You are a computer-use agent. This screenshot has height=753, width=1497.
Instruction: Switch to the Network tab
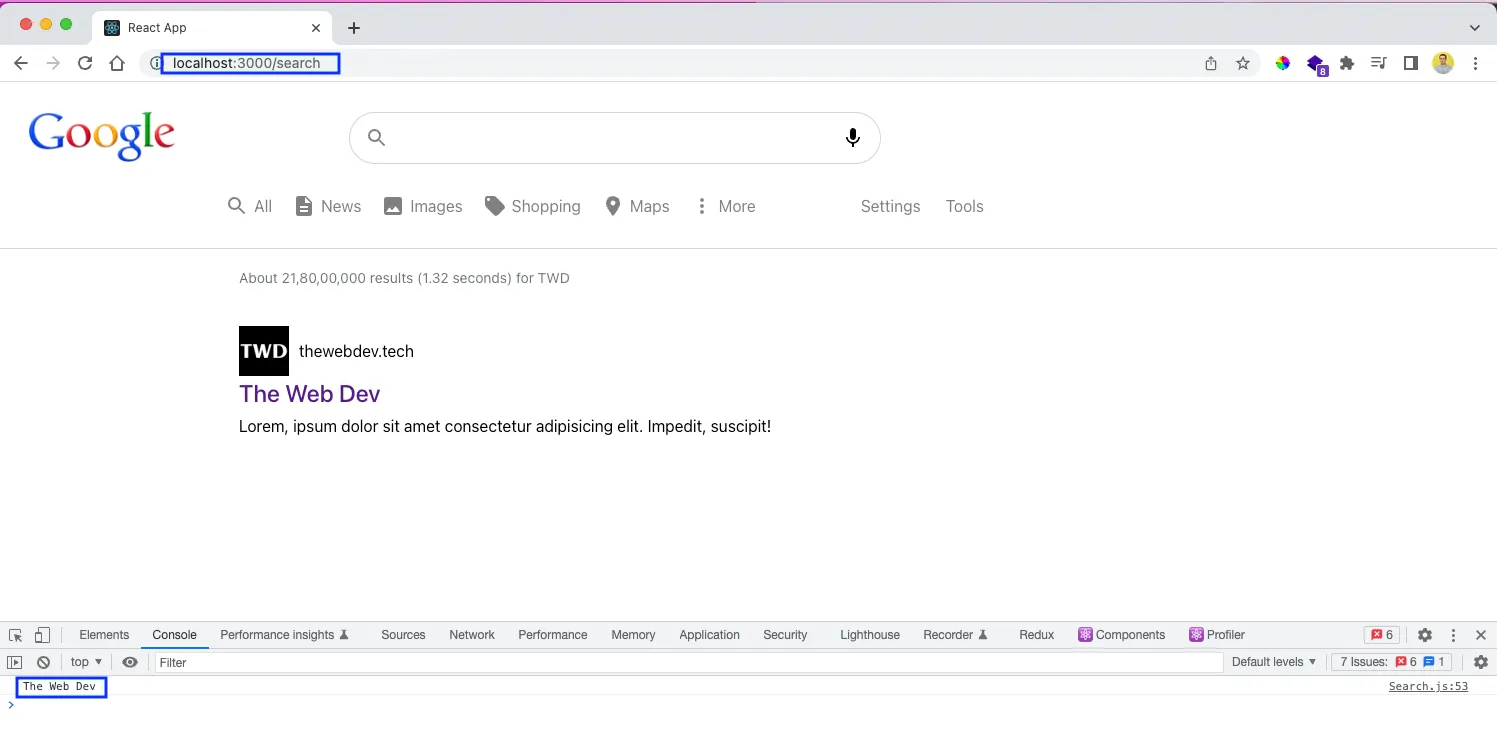[x=472, y=635]
